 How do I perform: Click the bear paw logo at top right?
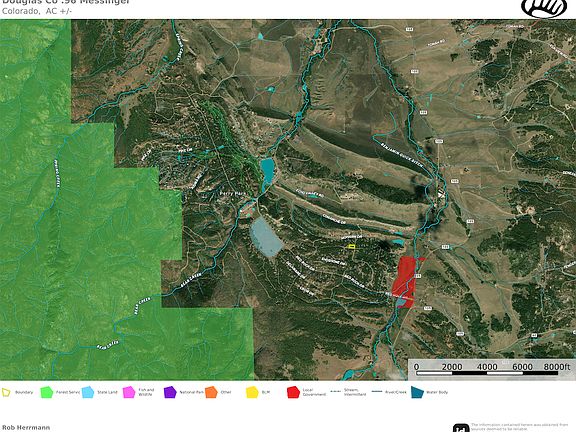(x=544, y=8)
